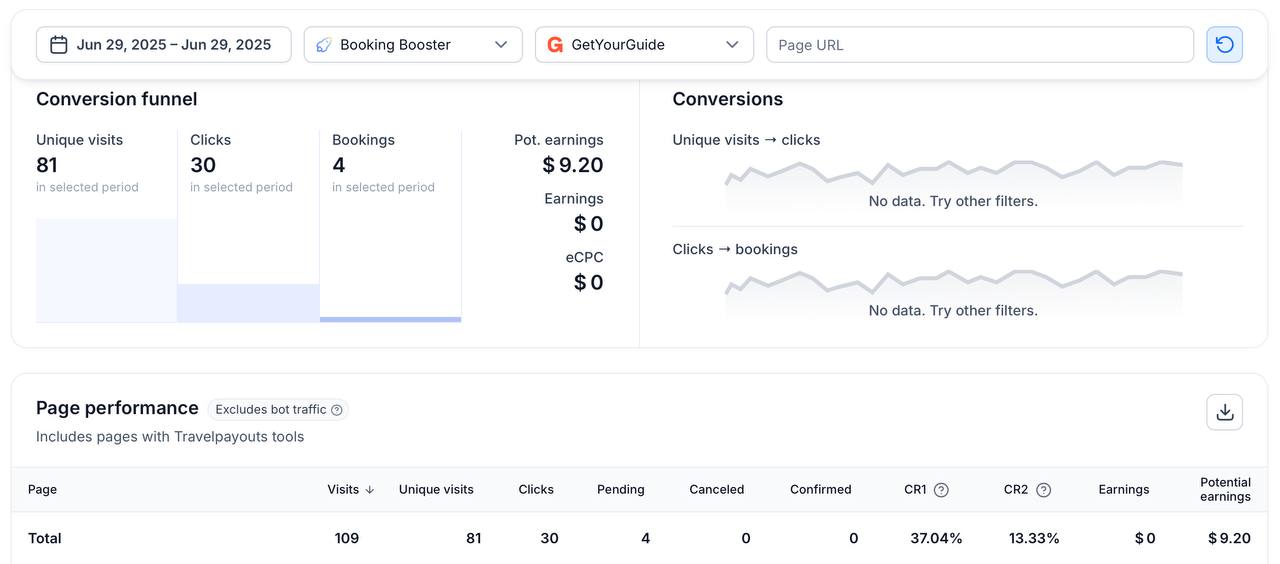Click the Booking Booster rocket icon
1280x564 pixels.
click(324, 45)
